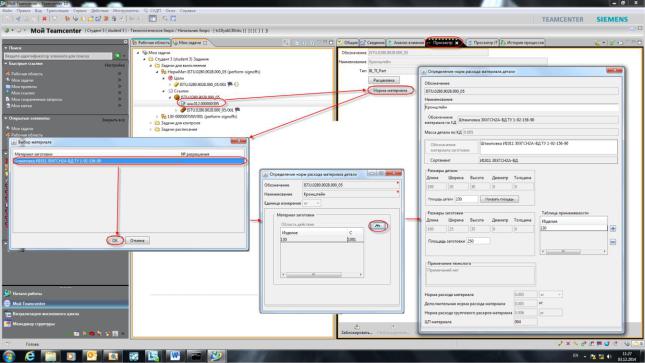Open Microsoft Word from the taskbar

pos(175,356)
